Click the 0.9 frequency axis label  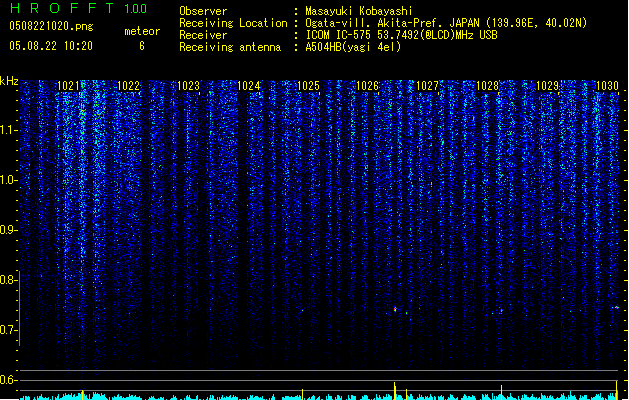[x=8, y=230]
